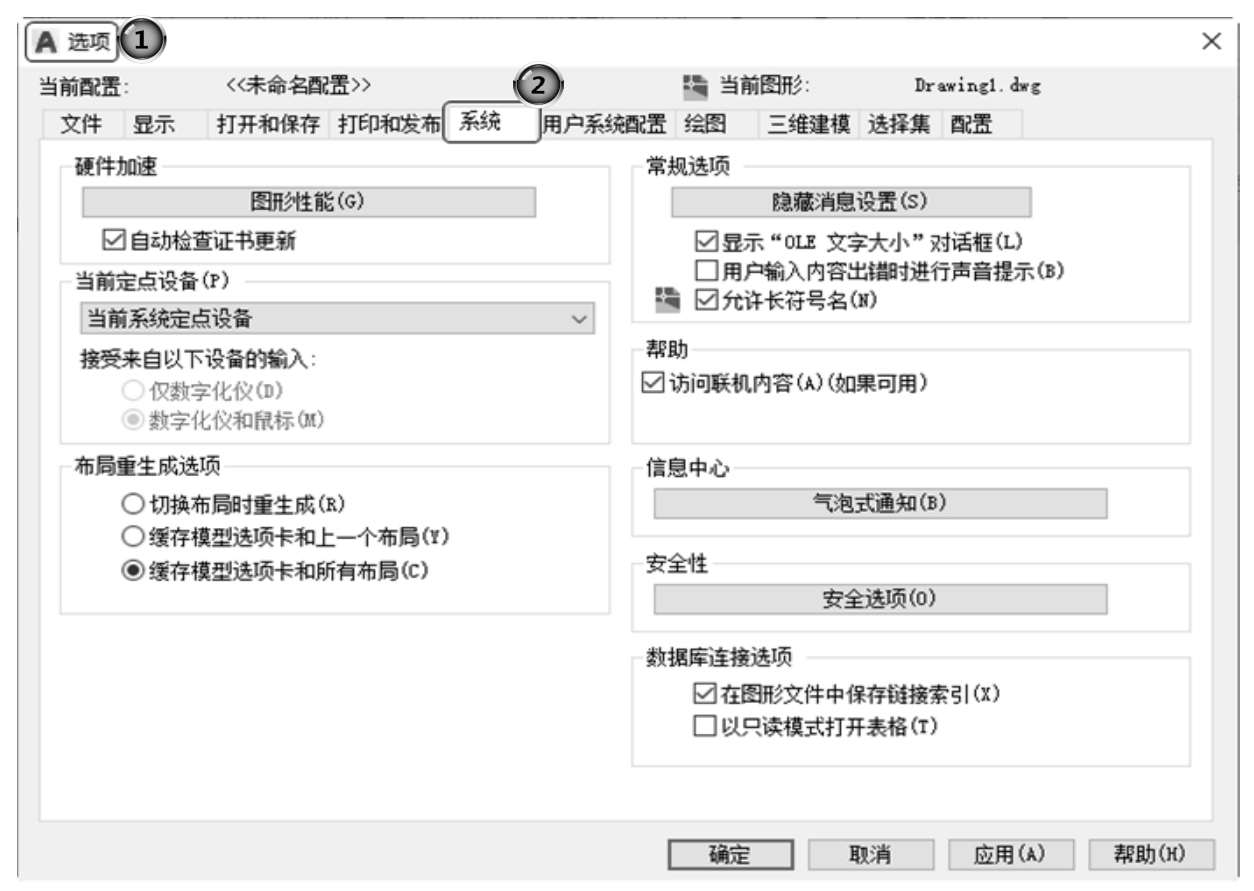Choose 切换布局时重生成(R) option

point(131,504)
